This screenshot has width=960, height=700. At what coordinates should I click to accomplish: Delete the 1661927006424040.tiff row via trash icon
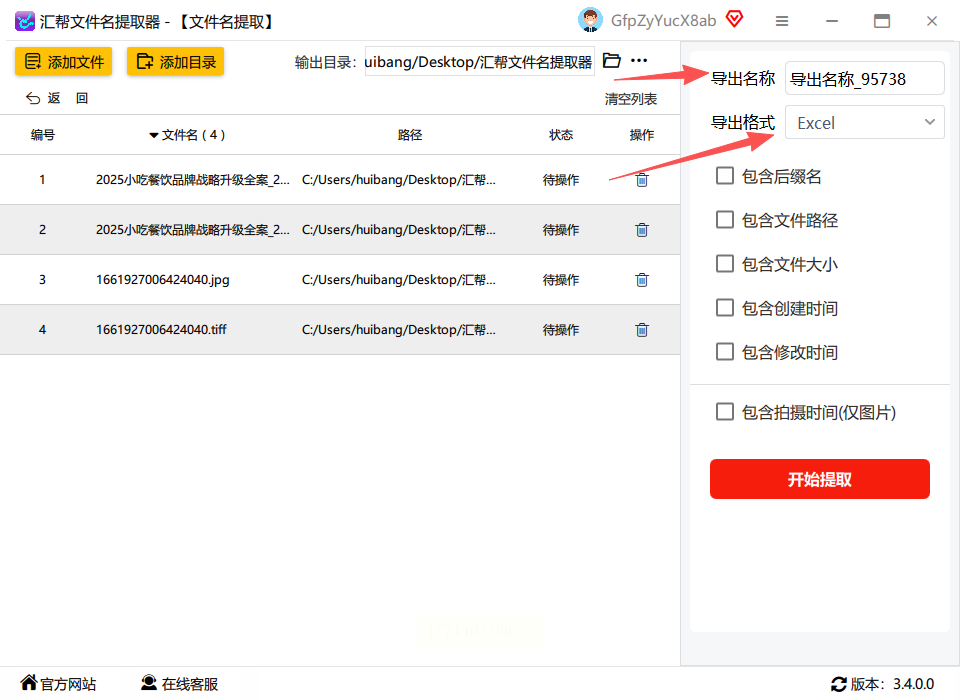pyautogui.click(x=642, y=330)
